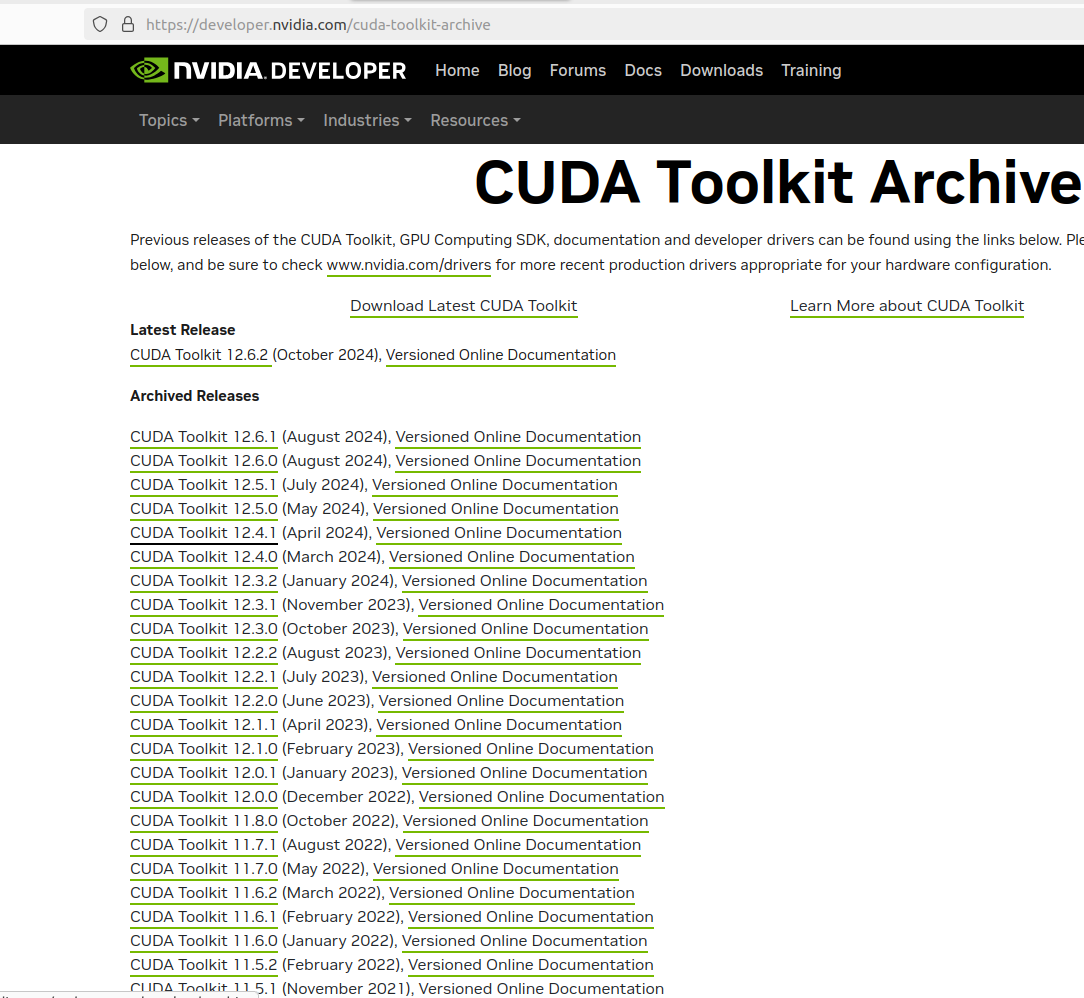Open CUDA Toolkit 11.6.1 link
Image resolution: width=1084 pixels, height=998 pixels.
coord(203,917)
